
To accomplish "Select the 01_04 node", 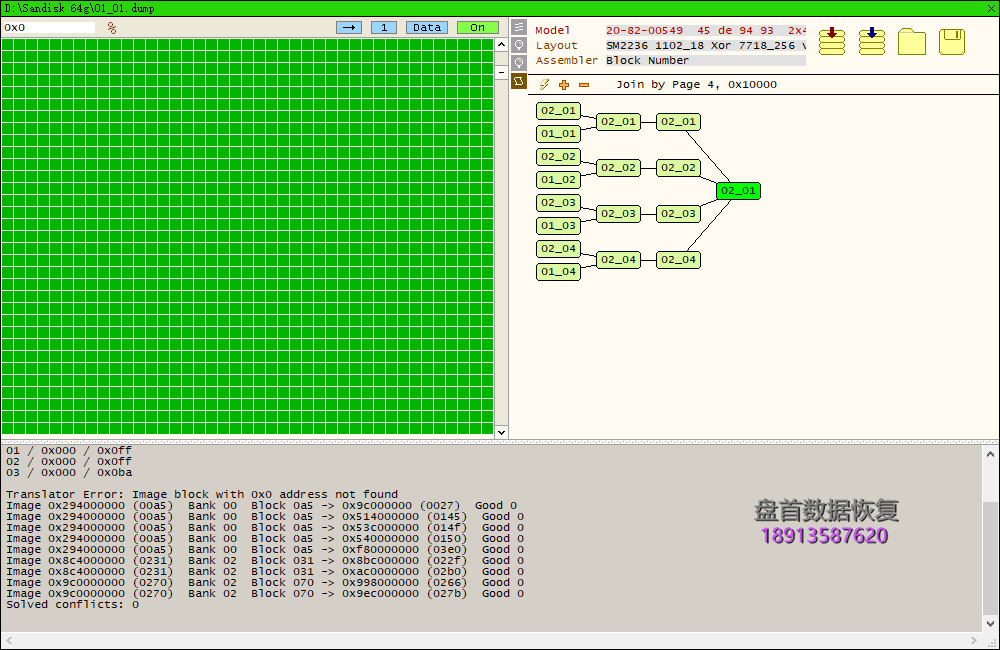I will 559,271.
